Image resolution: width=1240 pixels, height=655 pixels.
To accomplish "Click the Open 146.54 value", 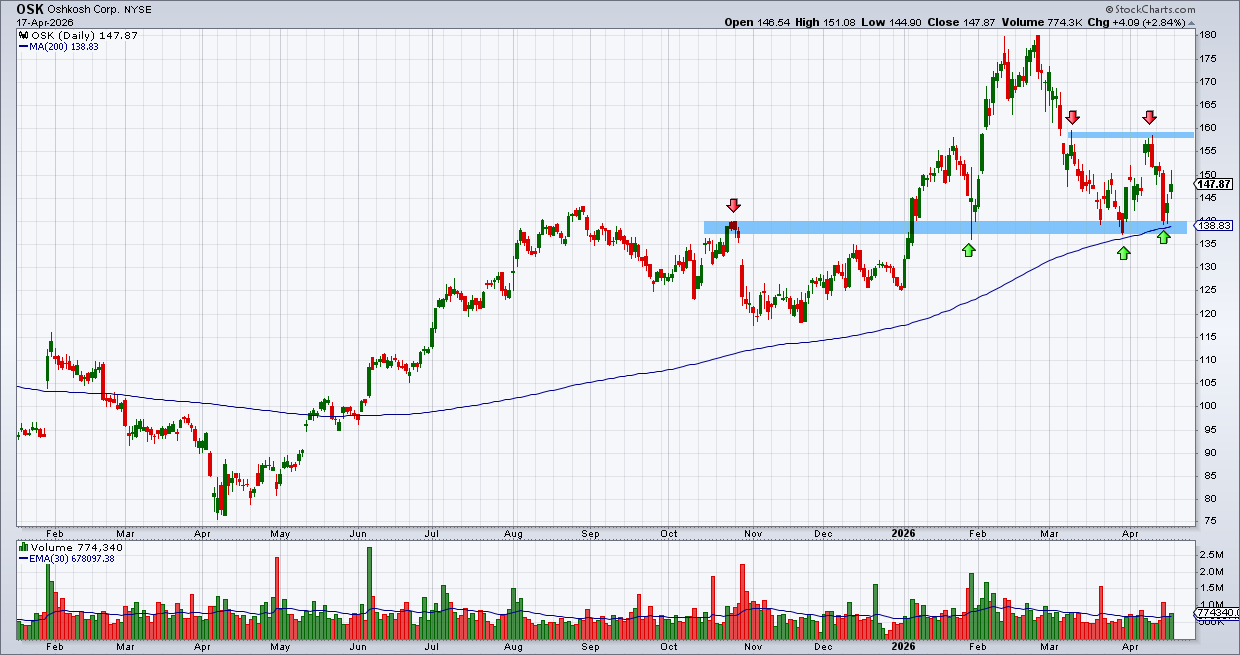I will [756, 23].
